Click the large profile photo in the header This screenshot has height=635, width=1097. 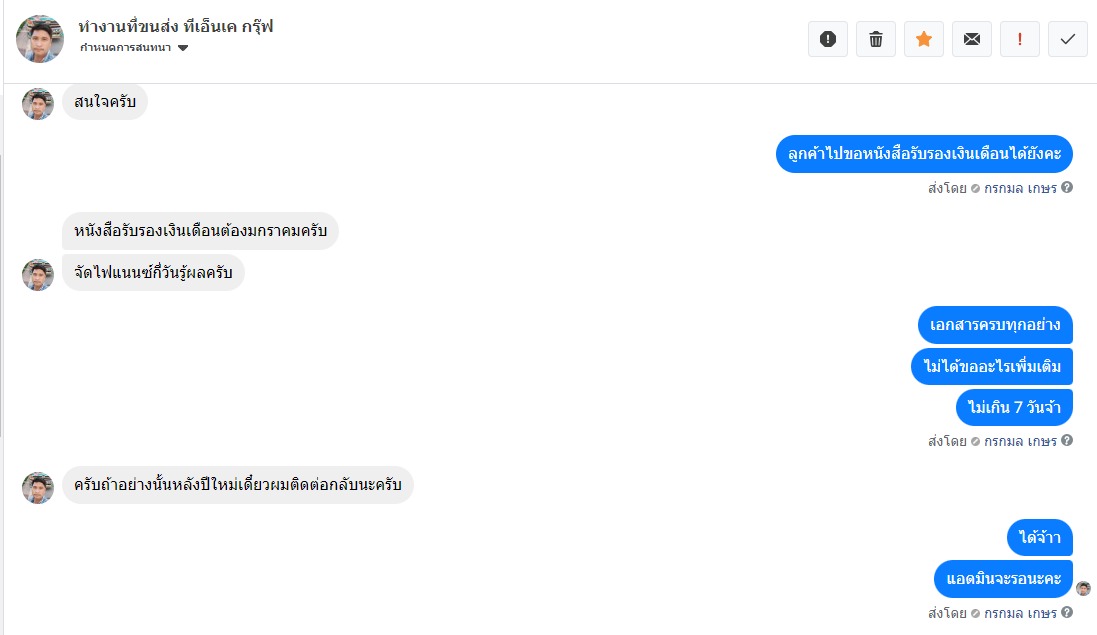pyautogui.click(x=40, y=39)
